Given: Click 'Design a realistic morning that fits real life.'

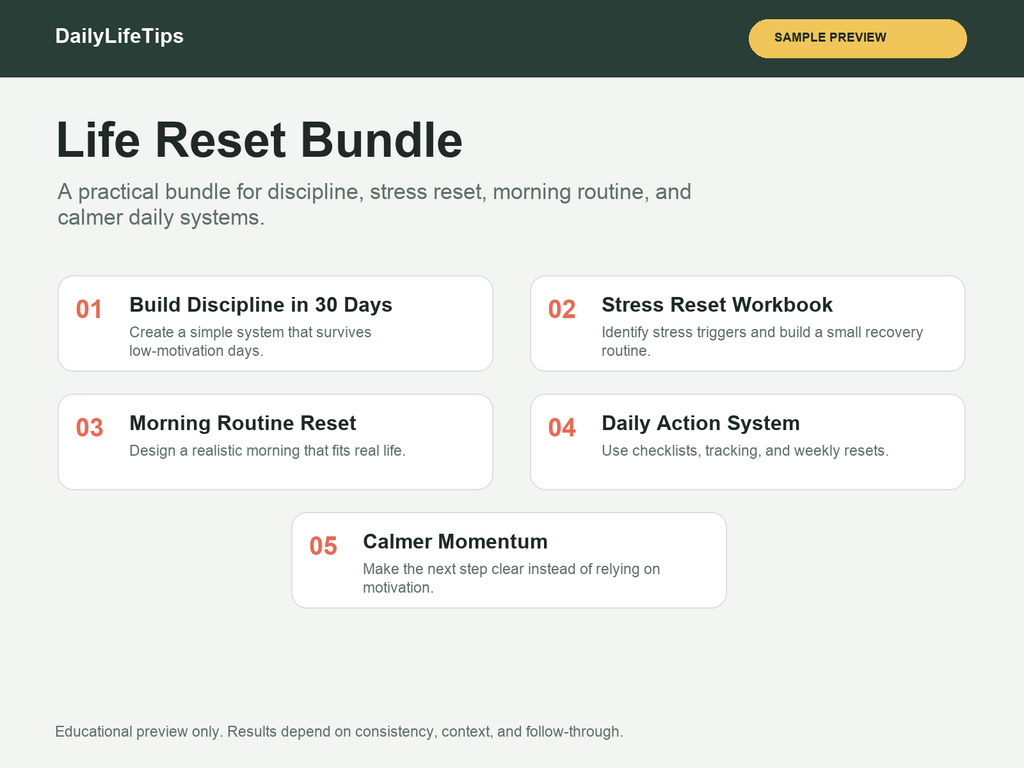Looking at the screenshot, I should [x=267, y=451].
